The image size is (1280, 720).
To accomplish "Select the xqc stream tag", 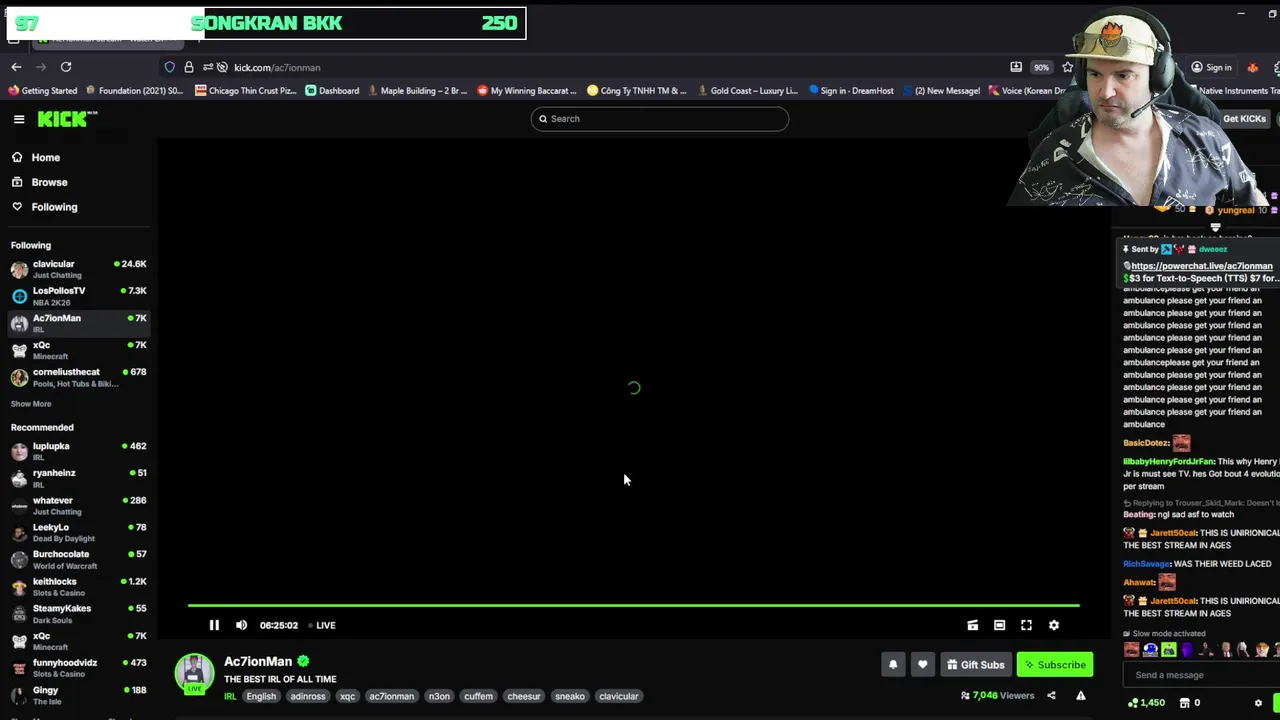I will (x=347, y=696).
